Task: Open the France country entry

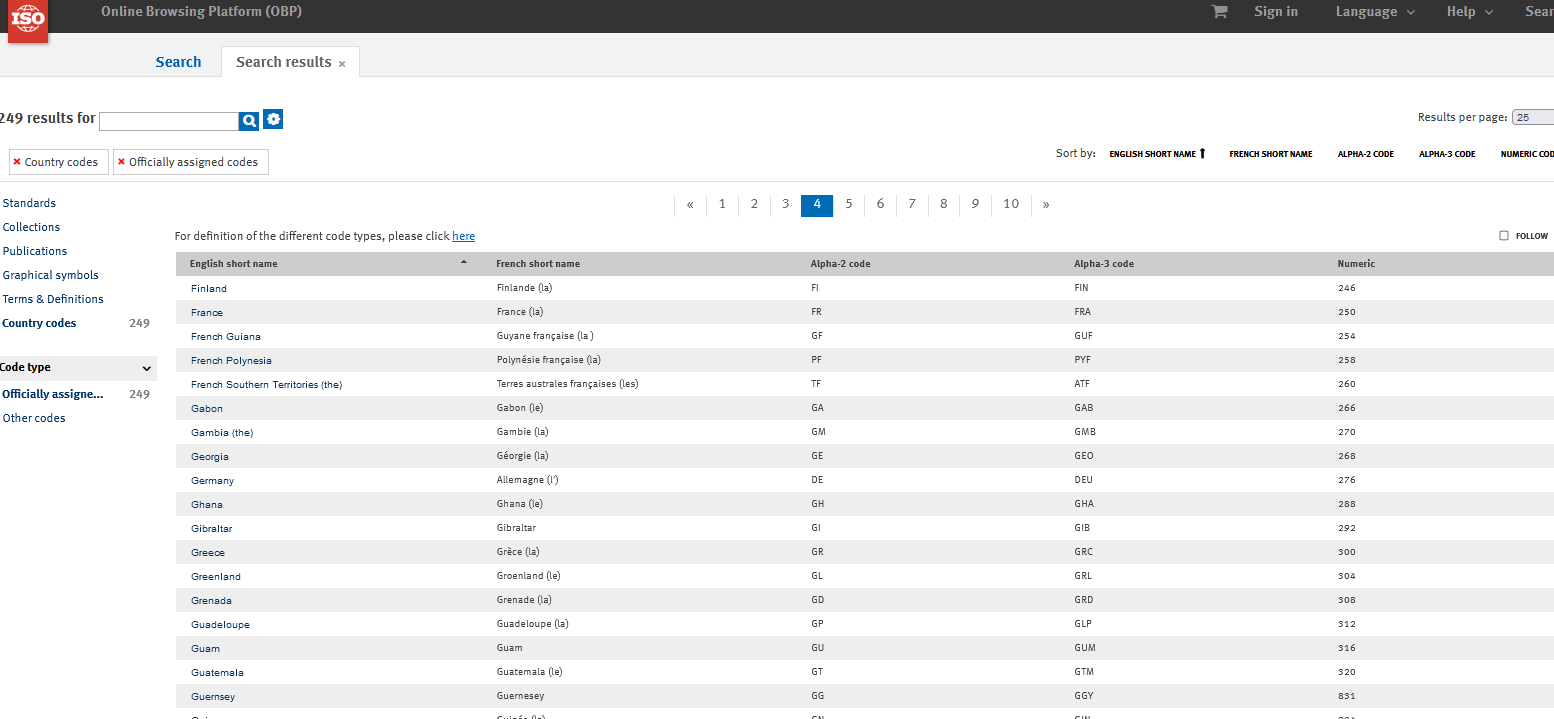Action: pyautogui.click(x=207, y=312)
